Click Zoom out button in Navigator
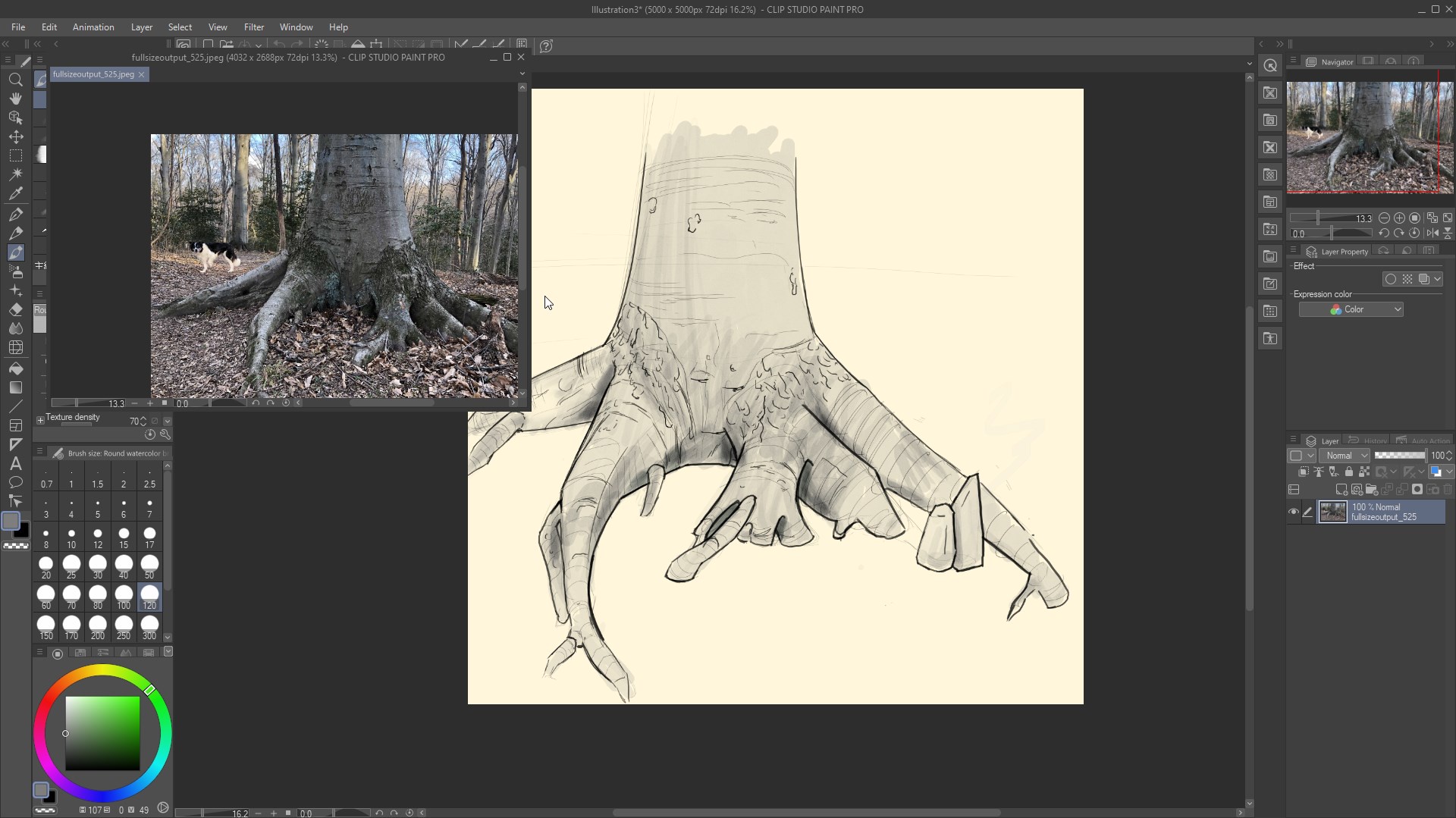The height and width of the screenshot is (818, 1456). (x=1384, y=218)
